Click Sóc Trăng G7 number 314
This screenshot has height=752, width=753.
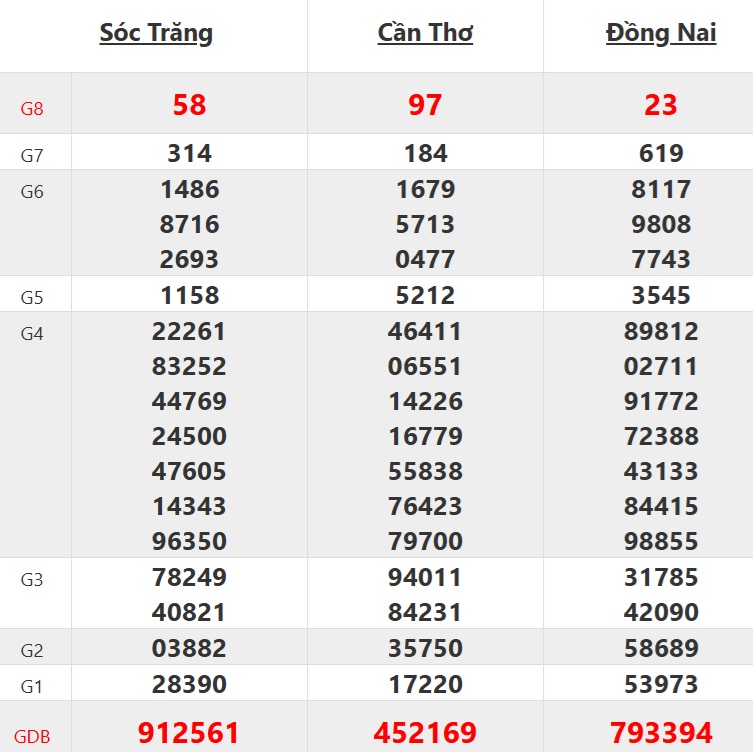coord(189,153)
